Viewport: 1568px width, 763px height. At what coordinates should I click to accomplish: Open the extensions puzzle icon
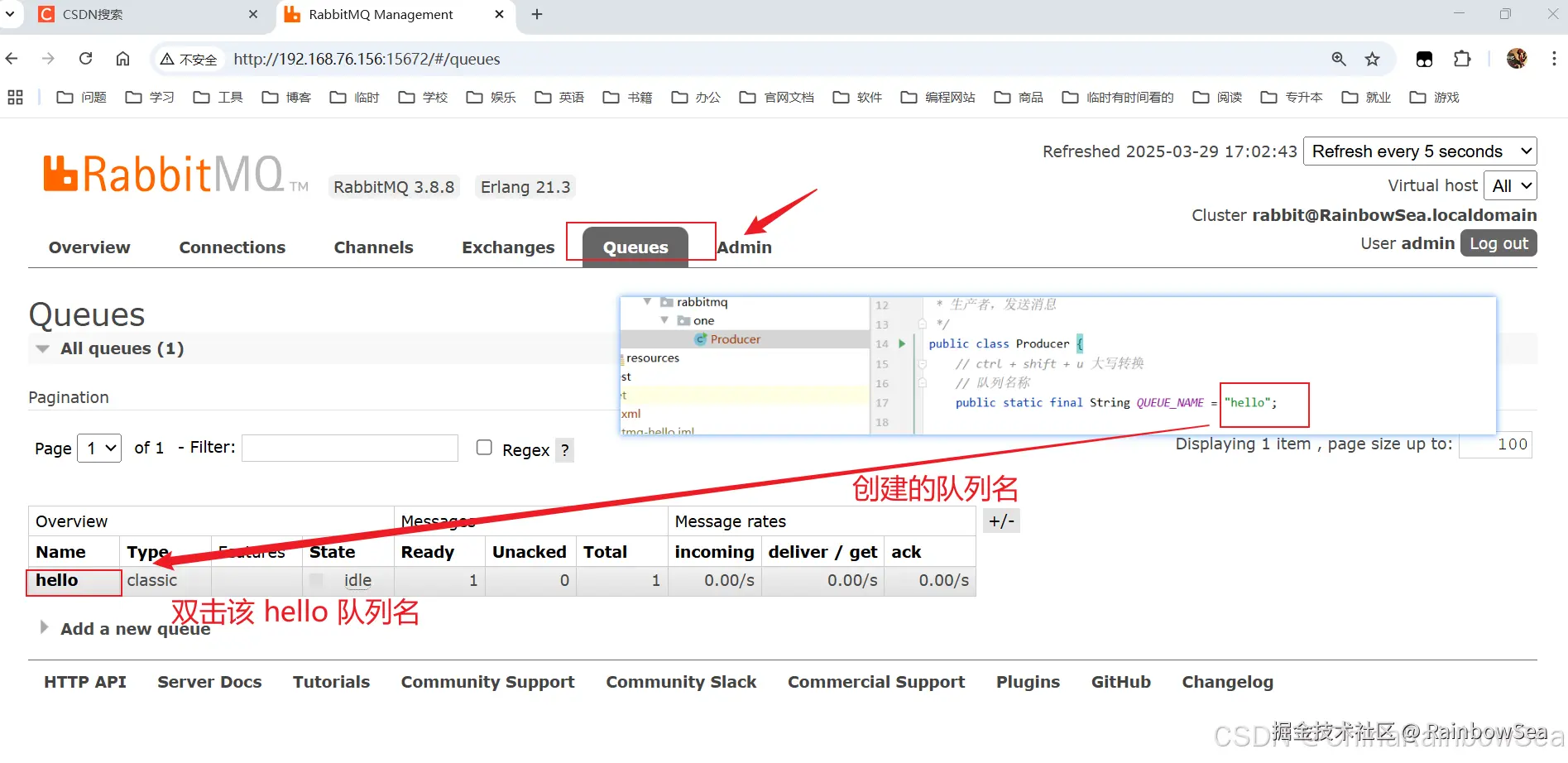pos(1462,59)
